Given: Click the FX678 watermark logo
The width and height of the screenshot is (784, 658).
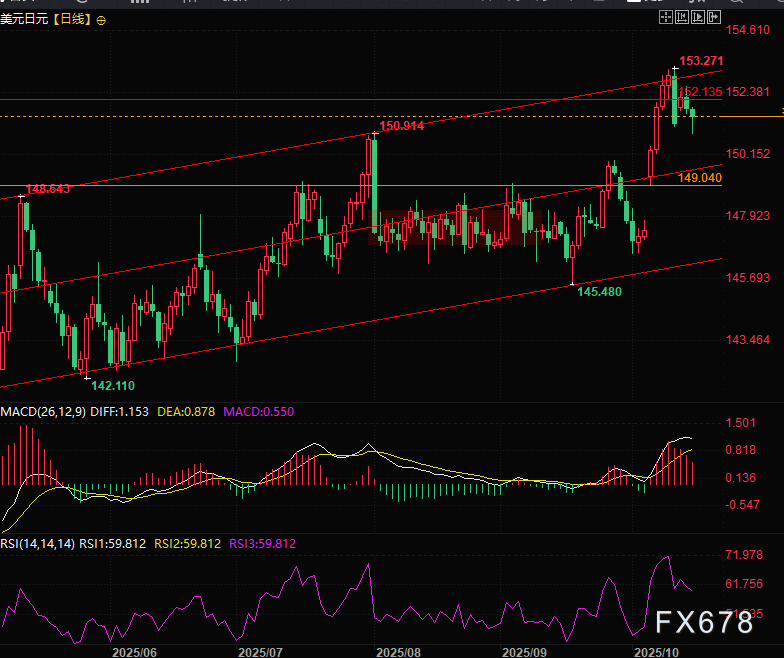Looking at the screenshot, I should [704, 622].
